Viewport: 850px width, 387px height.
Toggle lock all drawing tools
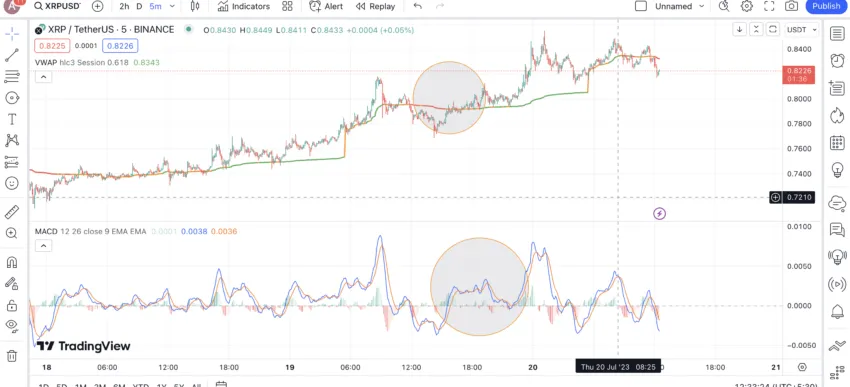click(12, 306)
